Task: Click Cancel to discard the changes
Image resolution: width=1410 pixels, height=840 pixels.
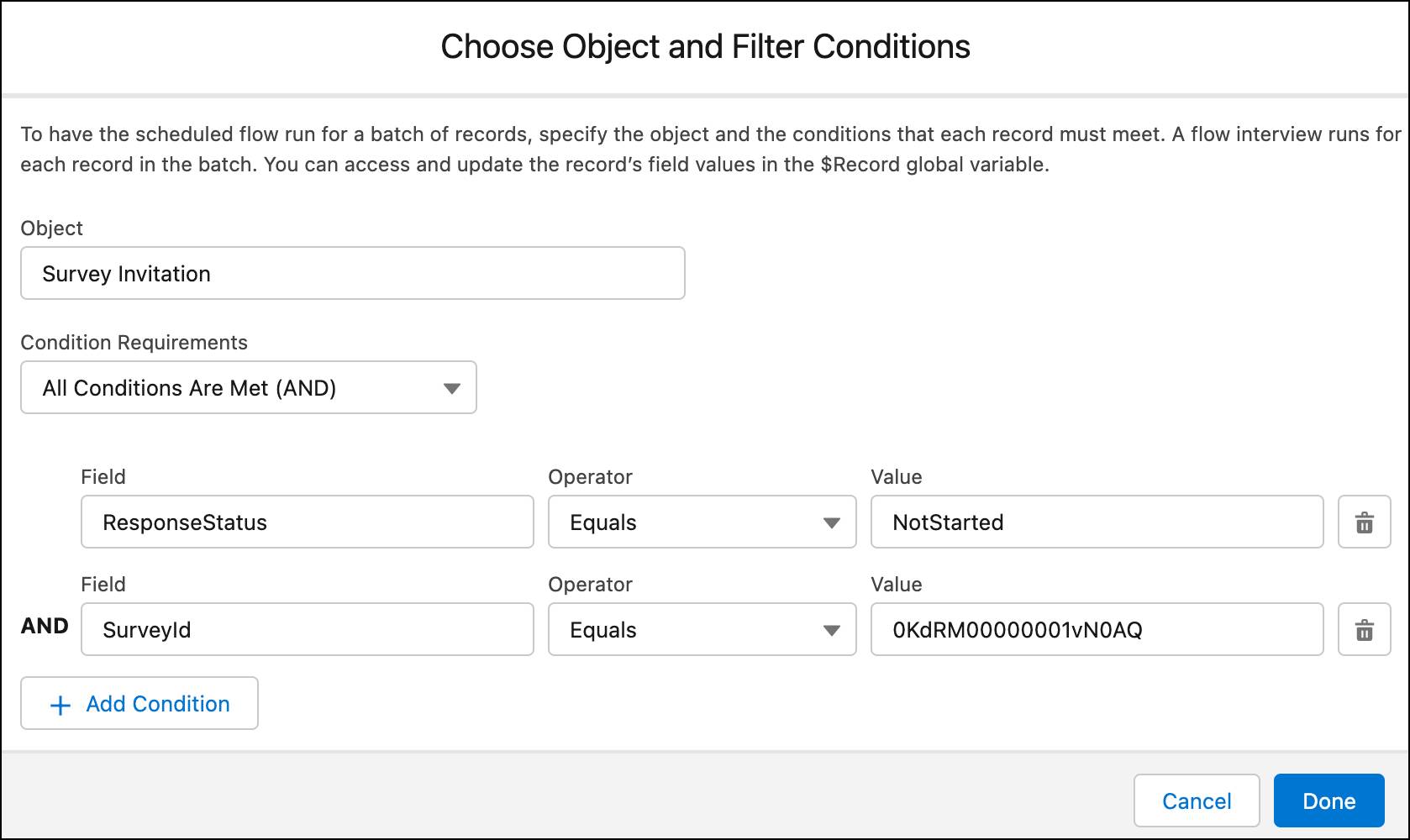Action: tap(1196, 801)
